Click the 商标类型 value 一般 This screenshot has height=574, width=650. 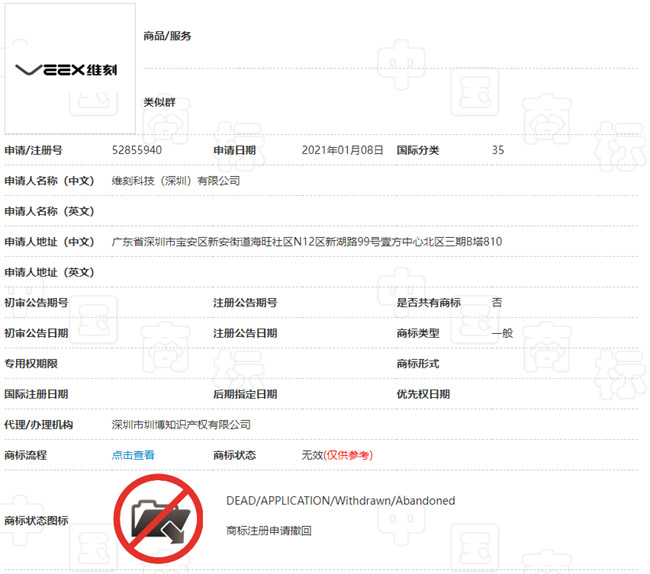[x=502, y=333]
